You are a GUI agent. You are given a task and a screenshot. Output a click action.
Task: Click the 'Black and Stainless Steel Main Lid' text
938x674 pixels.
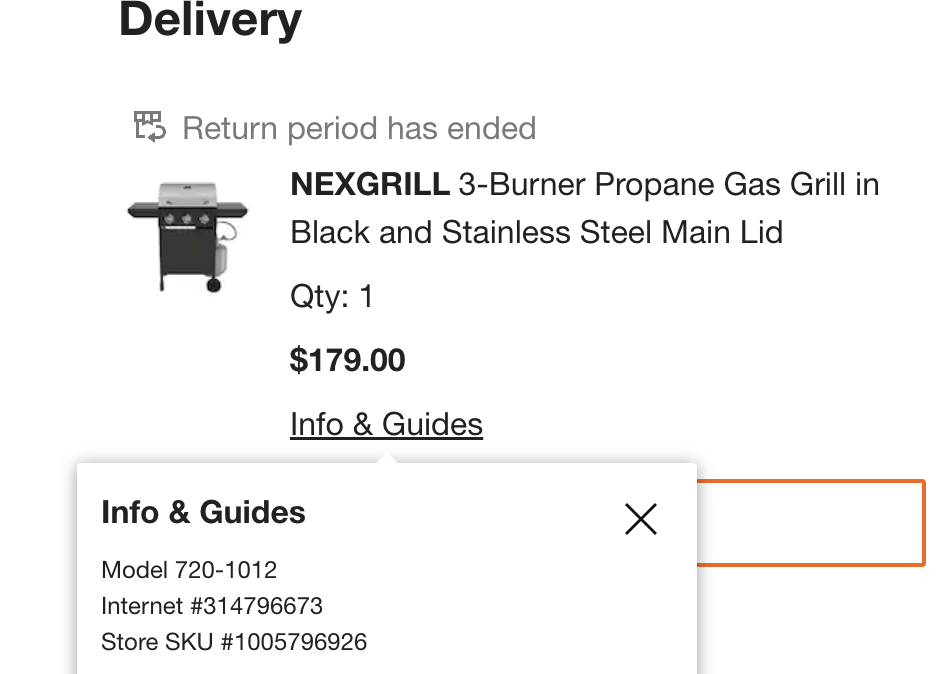pyautogui.click(x=536, y=233)
